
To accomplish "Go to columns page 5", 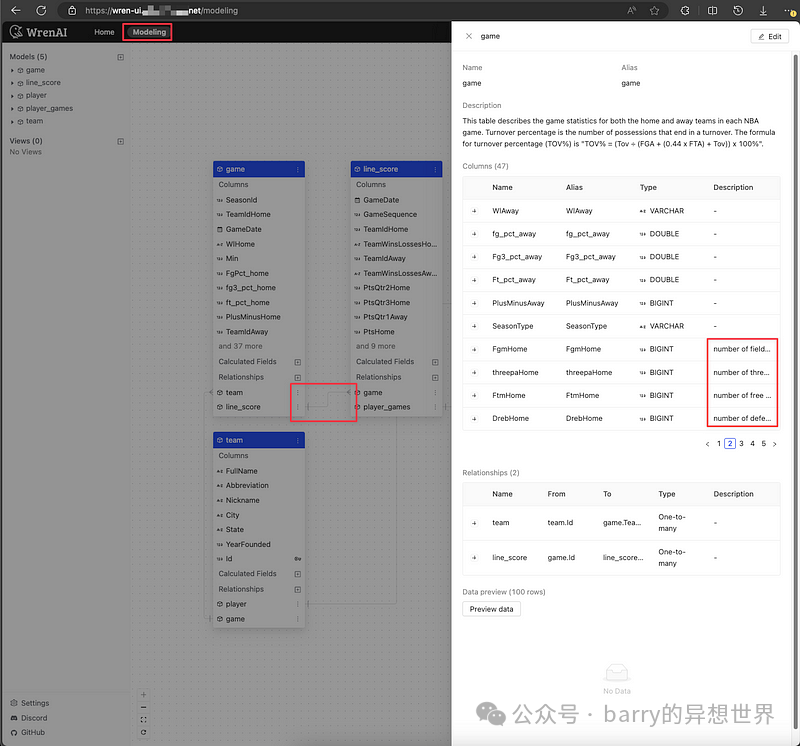I will 764,443.
